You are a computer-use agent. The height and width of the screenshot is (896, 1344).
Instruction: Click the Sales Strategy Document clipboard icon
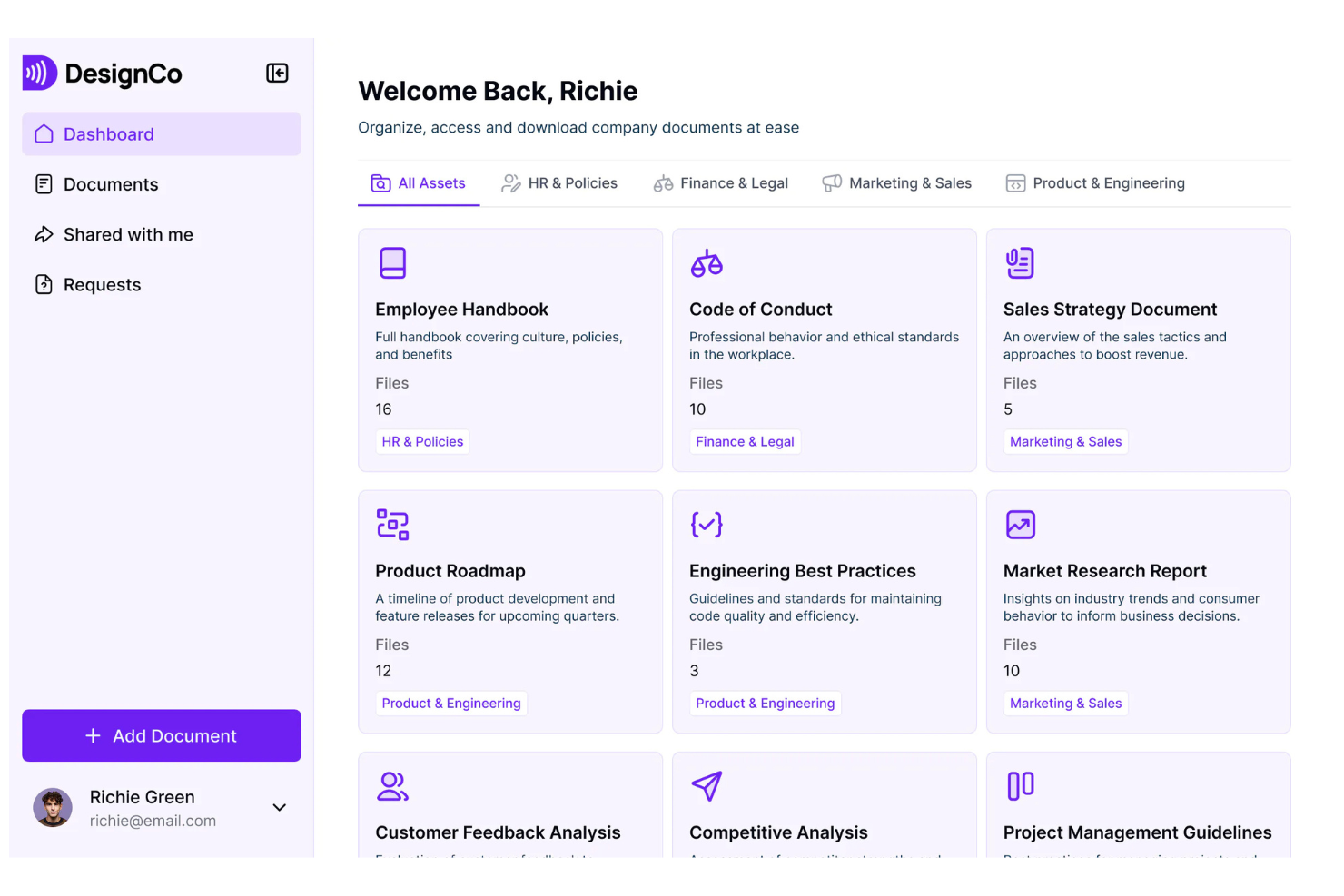pyautogui.click(x=1020, y=263)
